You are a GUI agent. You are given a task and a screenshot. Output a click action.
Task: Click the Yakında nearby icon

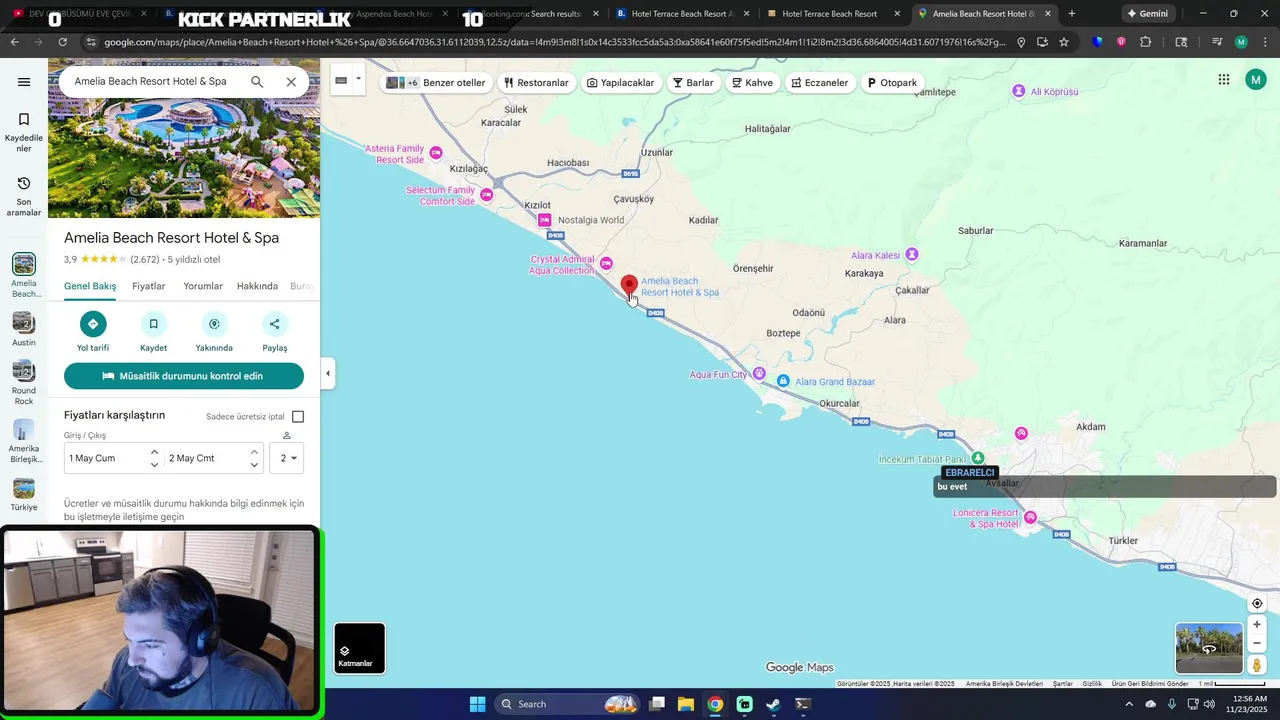[x=214, y=323]
